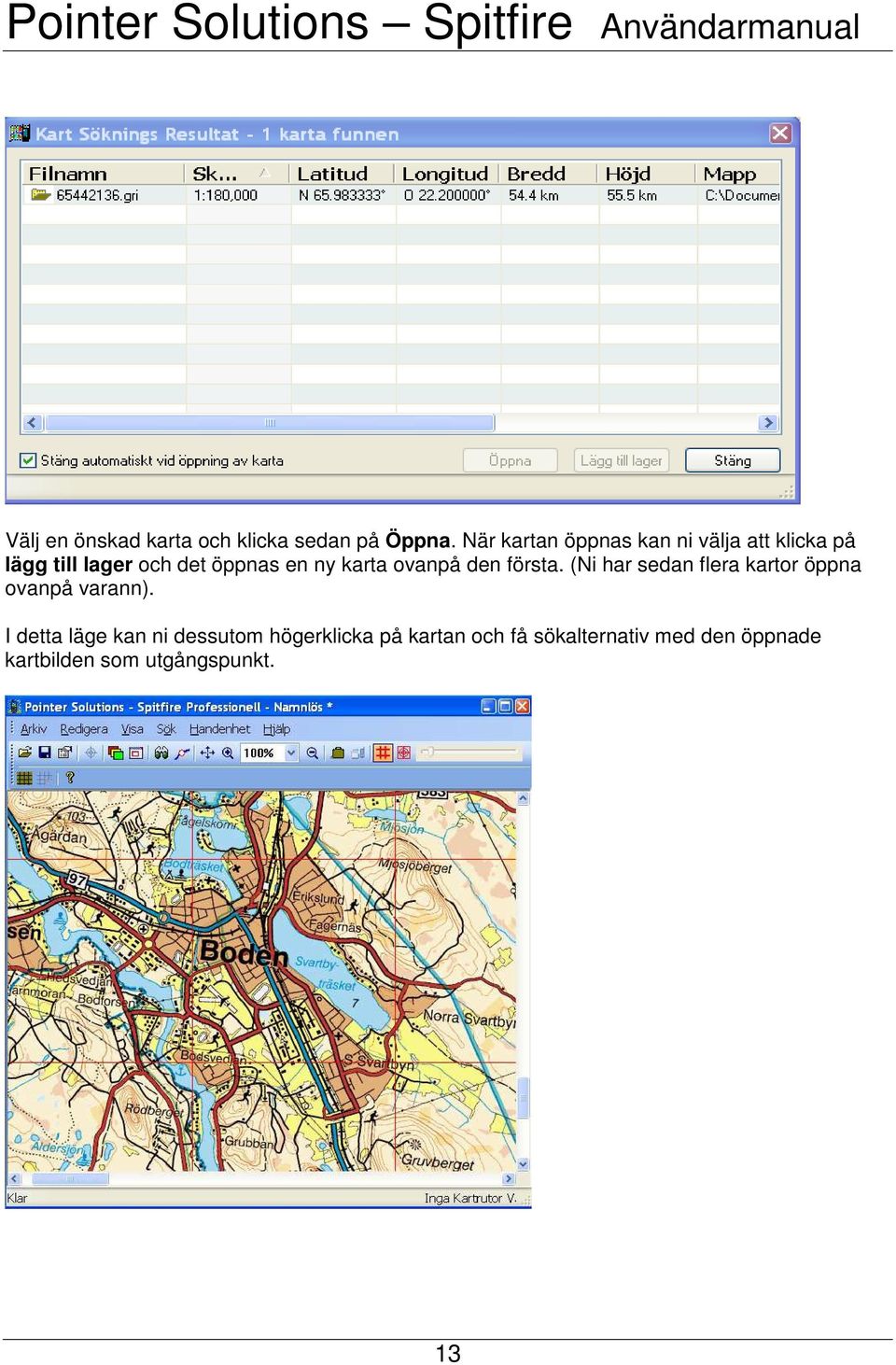Screen dimensions: 896x1365
Task: Click the map vertical scrollbar thumb
Action: (x=523, y=1097)
